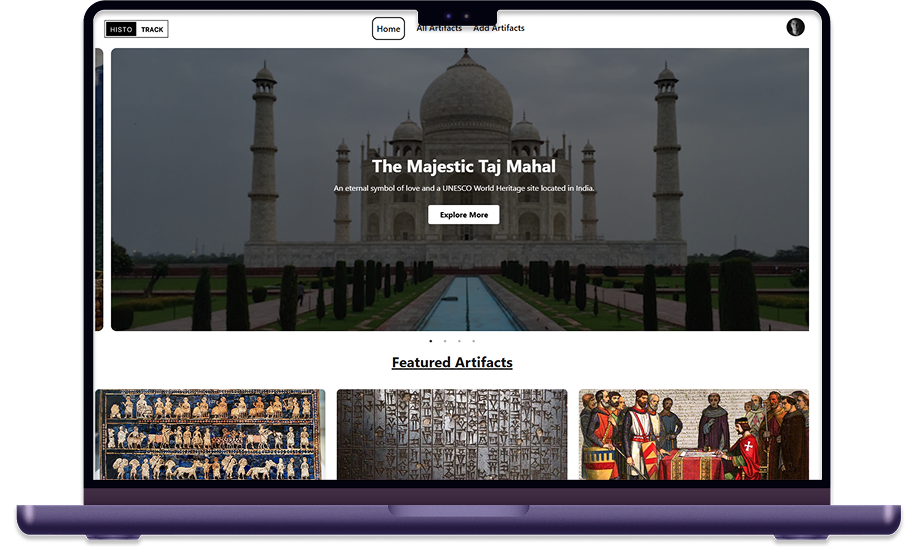Click The Majestic Taj Mahal title
The width and height of the screenshot is (918, 548).
(x=464, y=166)
